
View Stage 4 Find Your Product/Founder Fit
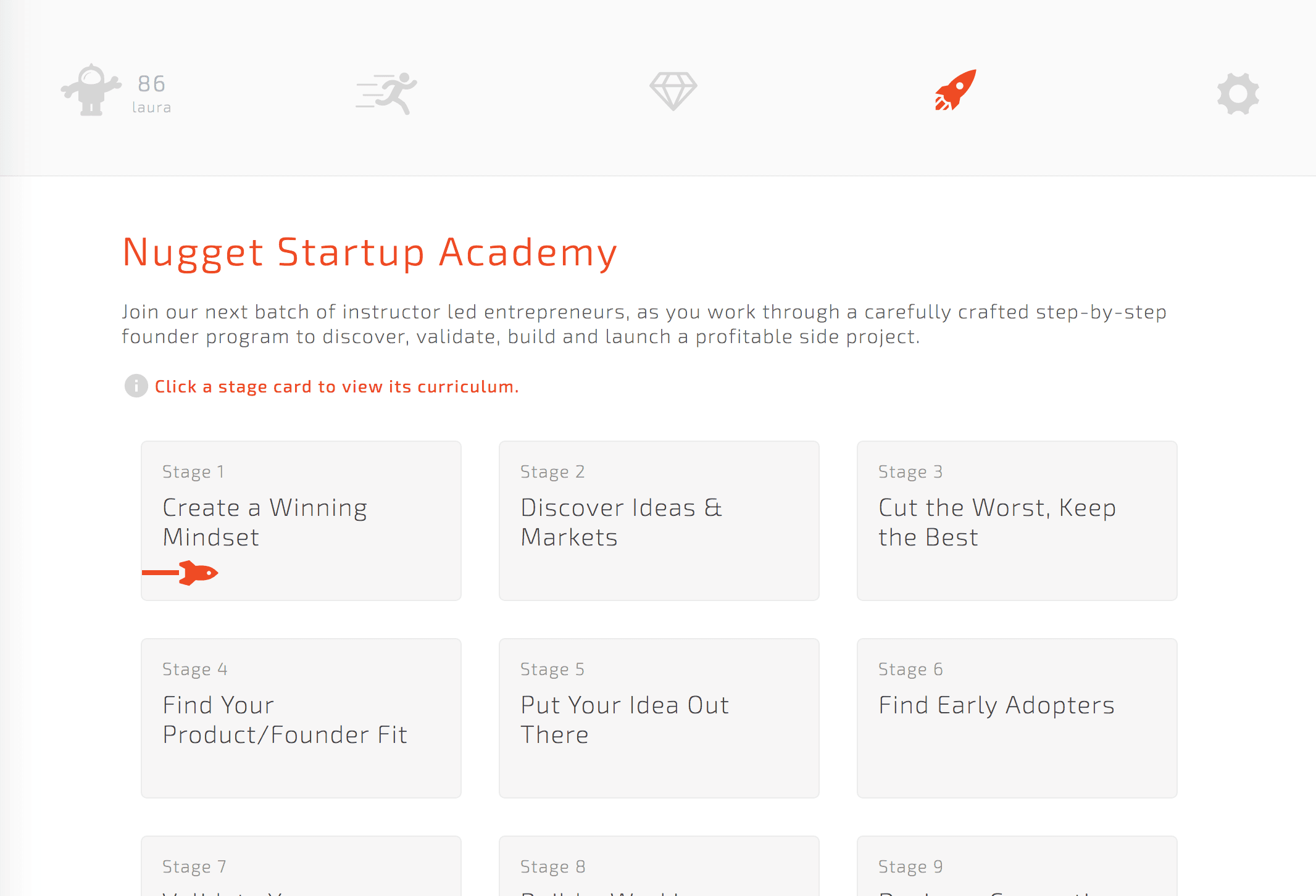tap(301, 718)
